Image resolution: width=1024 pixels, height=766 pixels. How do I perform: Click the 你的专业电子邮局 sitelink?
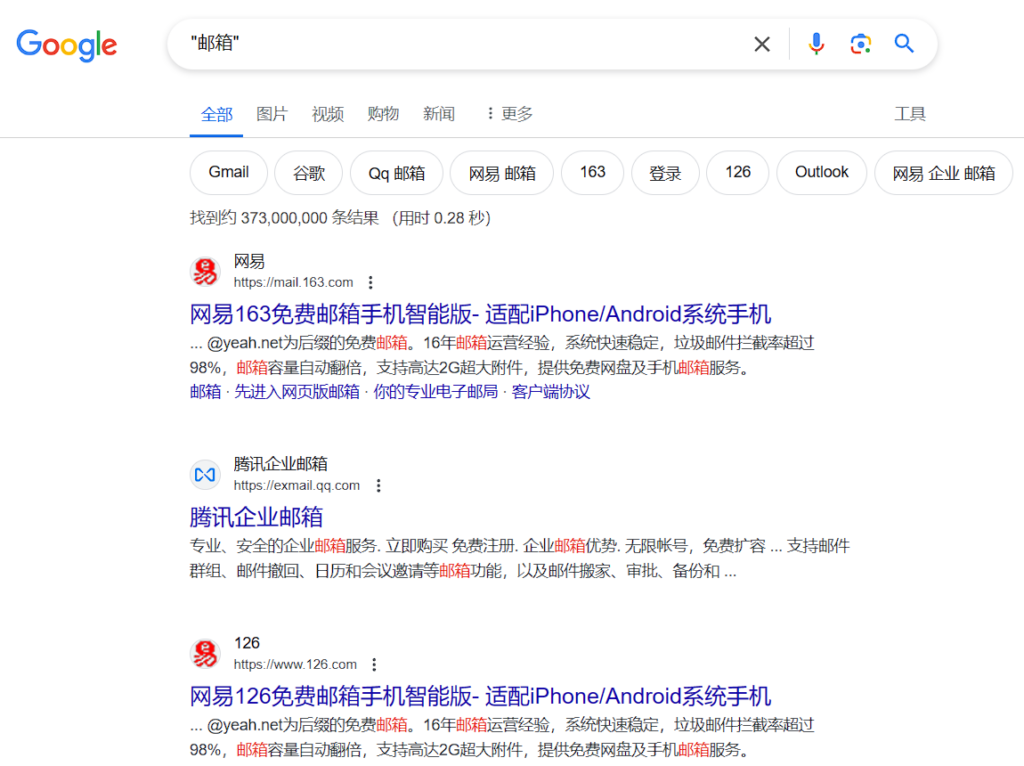436,392
